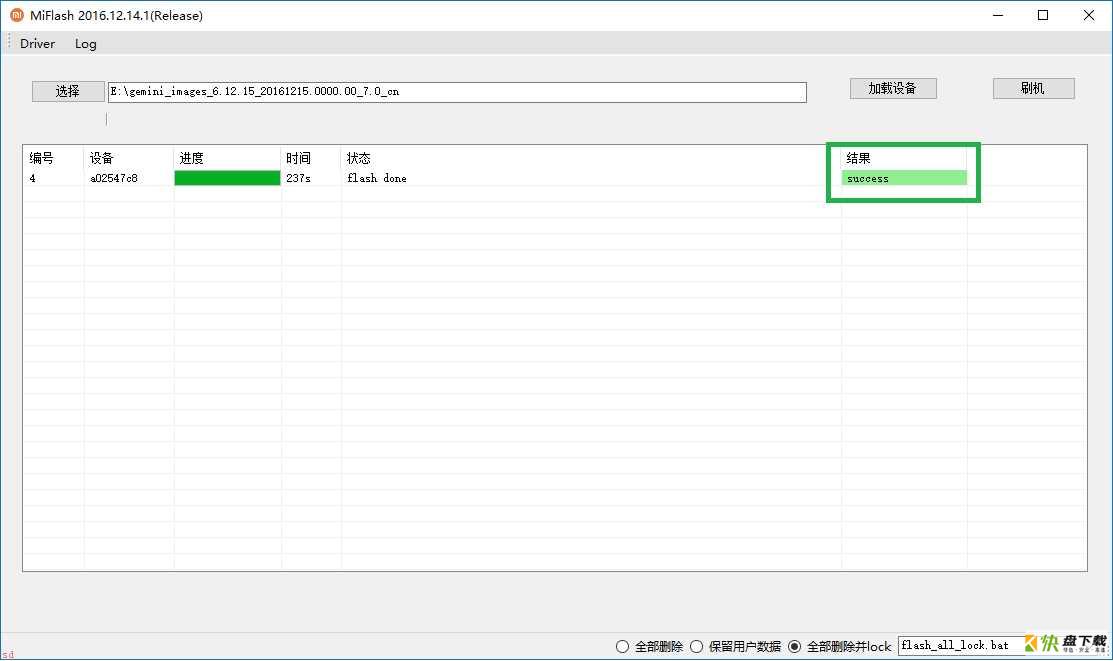
Task: Click the 选择 button to browse folder
Action: [68, 91]
